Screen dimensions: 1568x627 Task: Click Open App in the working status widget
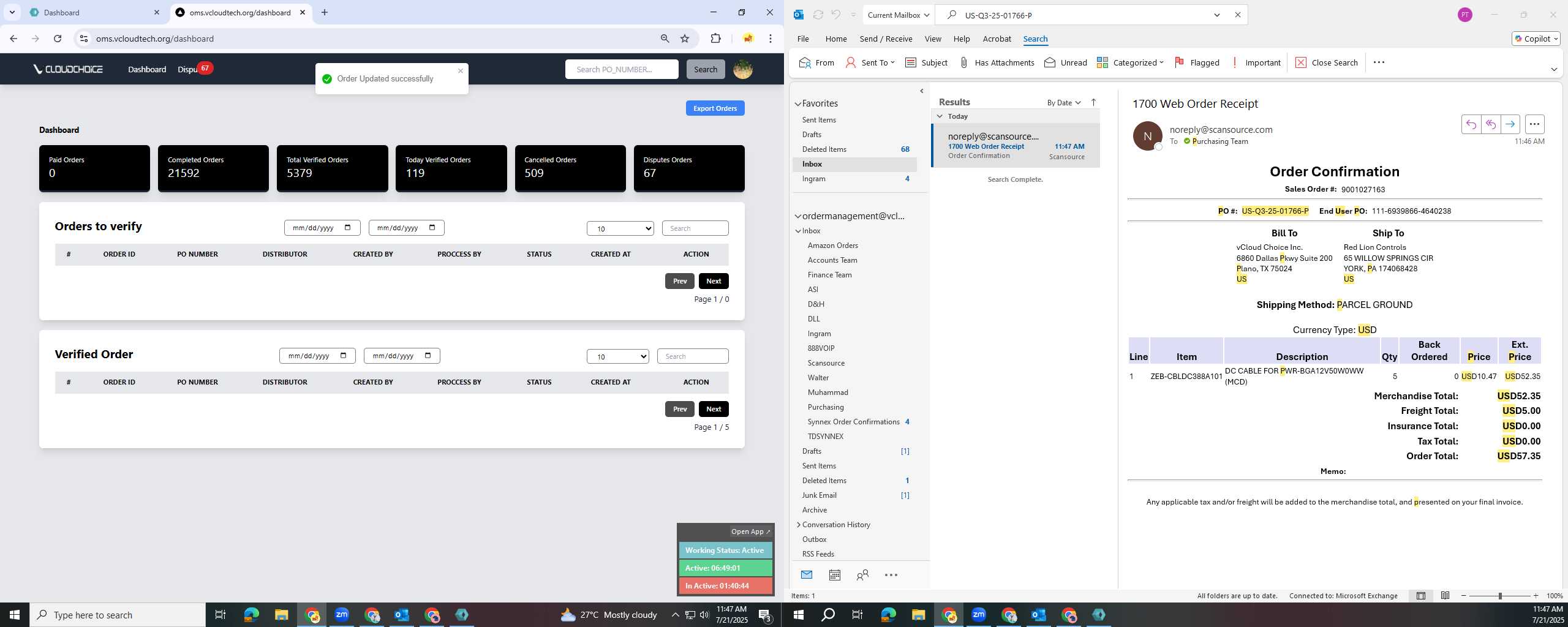click(x=750, y=531)
